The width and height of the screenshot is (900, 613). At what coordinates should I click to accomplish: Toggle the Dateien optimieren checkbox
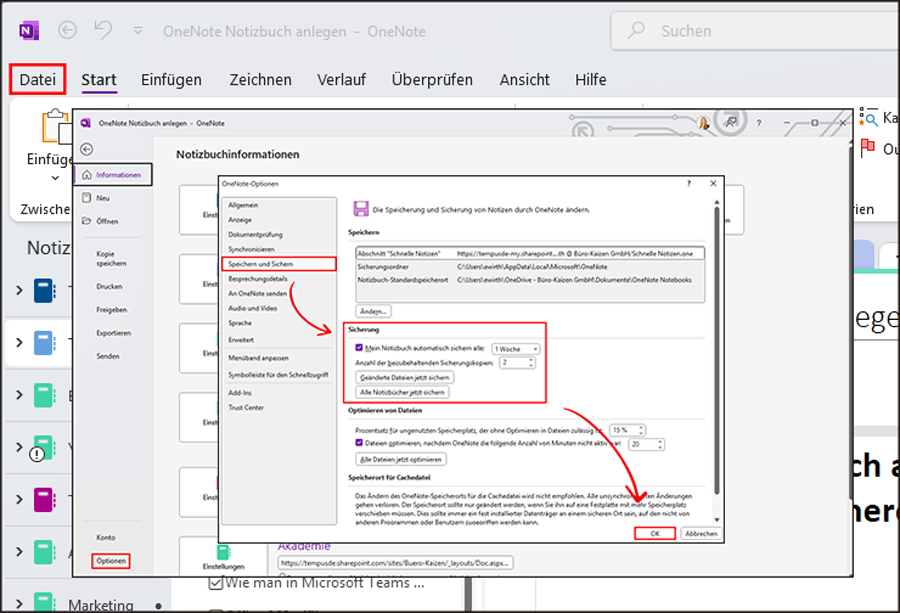(x=359, y=443)
